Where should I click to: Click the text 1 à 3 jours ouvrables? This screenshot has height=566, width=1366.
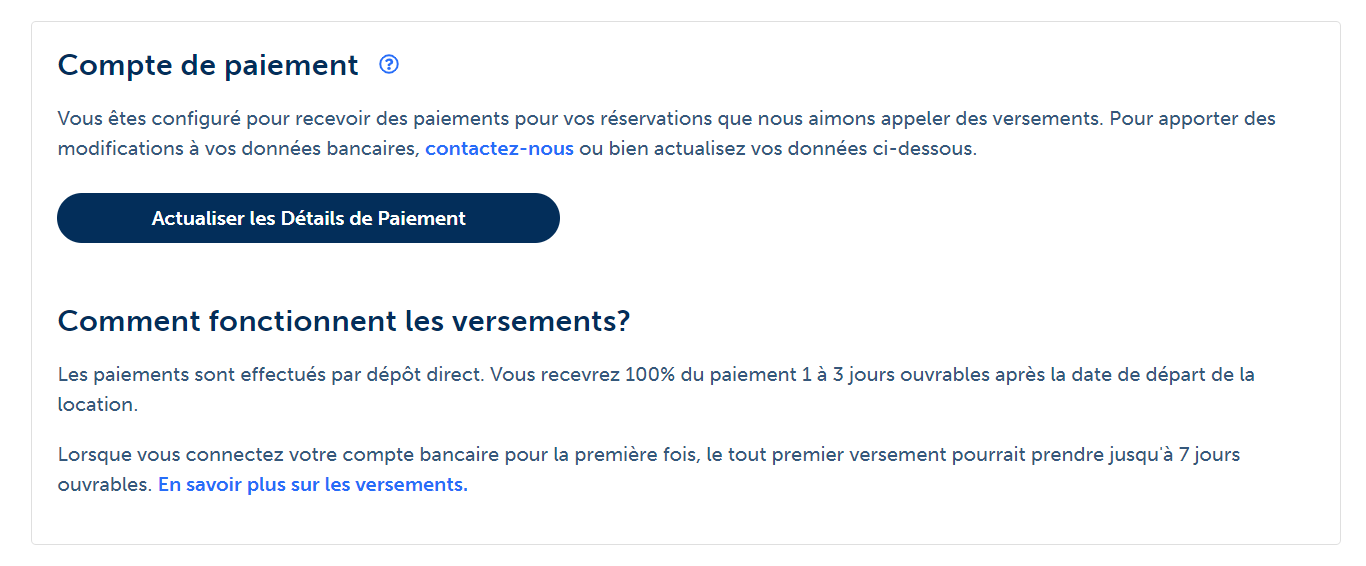tap(896, 375)
